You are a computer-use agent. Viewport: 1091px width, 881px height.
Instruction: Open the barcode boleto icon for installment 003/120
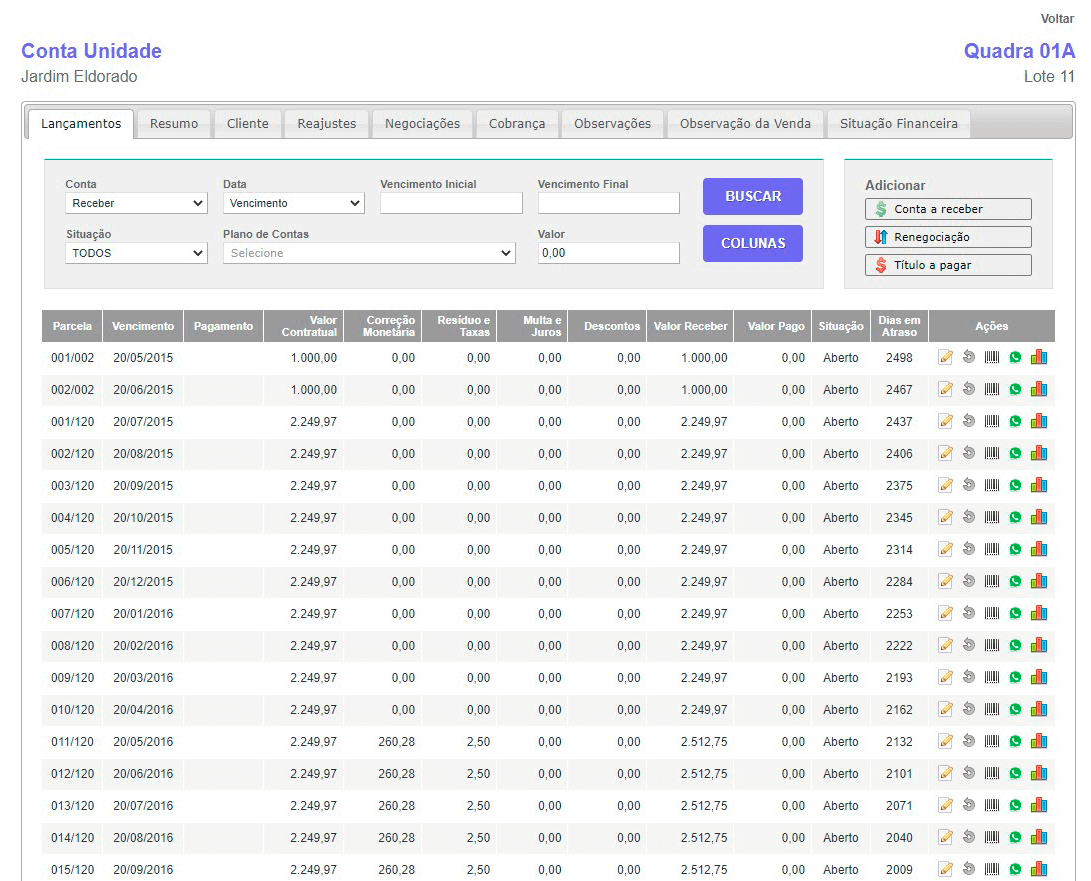(992, 485)
